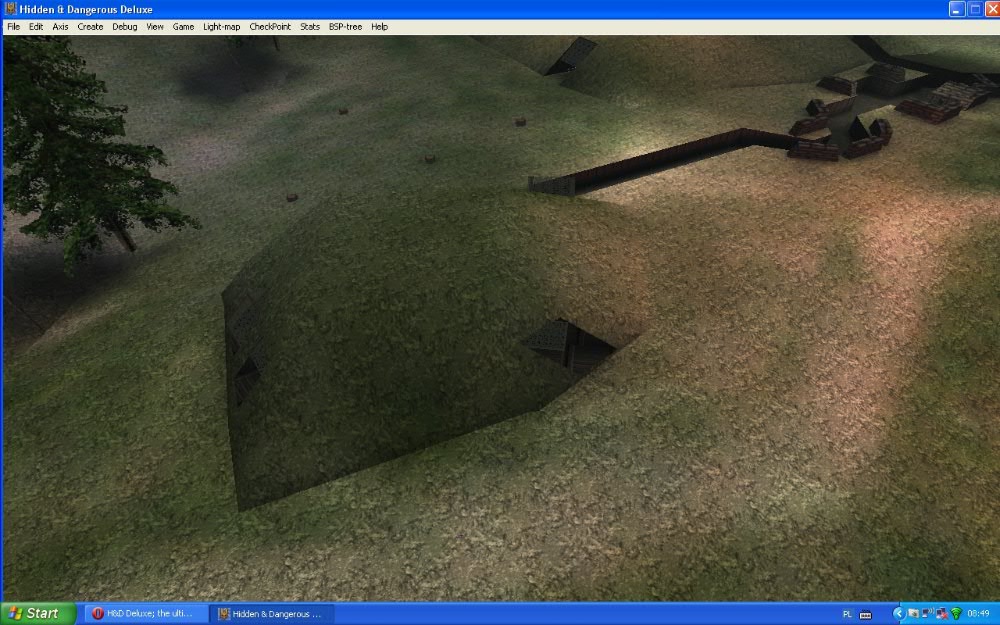Screen dimensions: 1000x625
Task: Click the Hidden & Dangerous title bar icon
Action: click(x=10, y=9)
